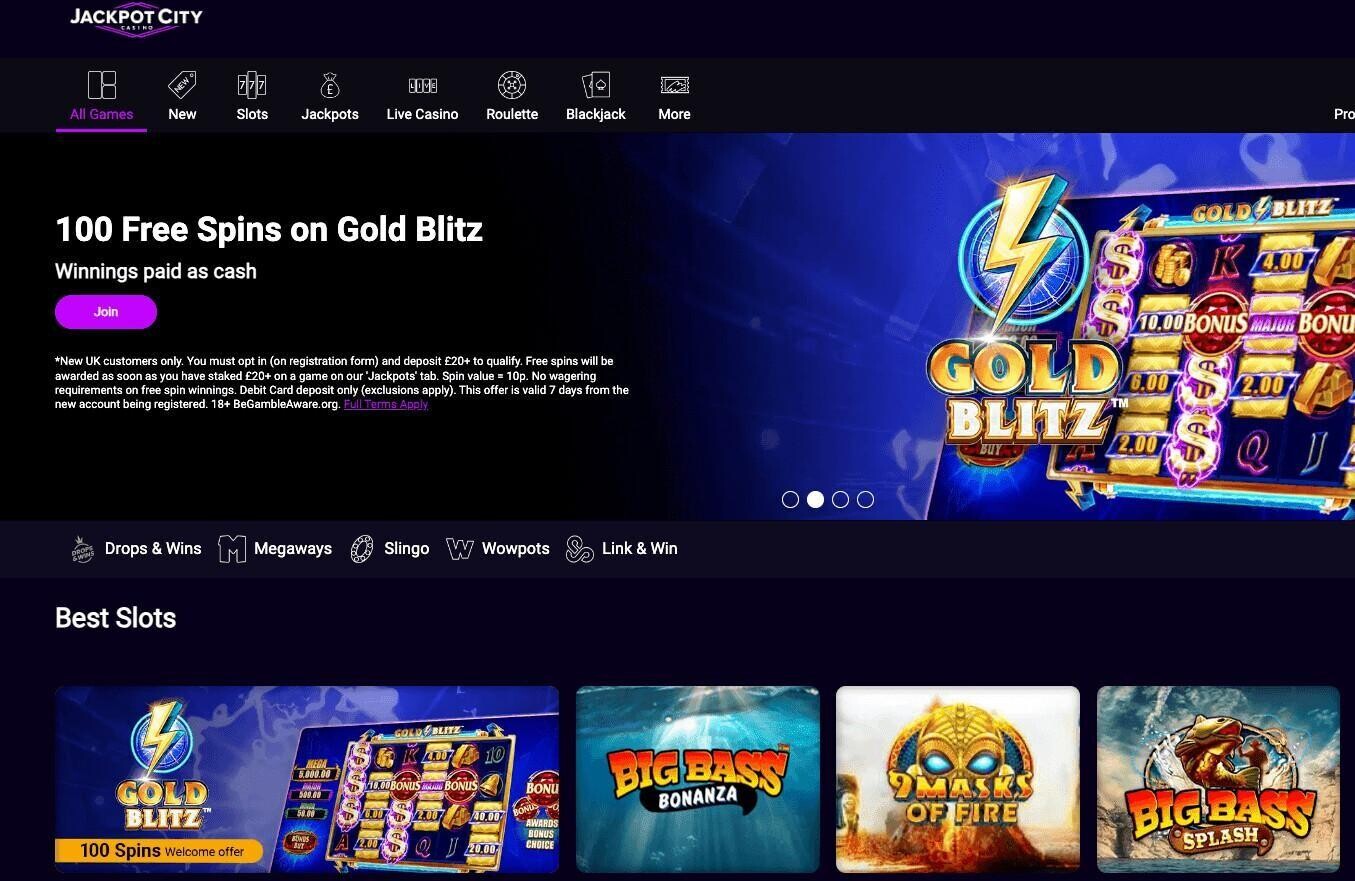Open the Slots 777 icon

click(252, 85)
